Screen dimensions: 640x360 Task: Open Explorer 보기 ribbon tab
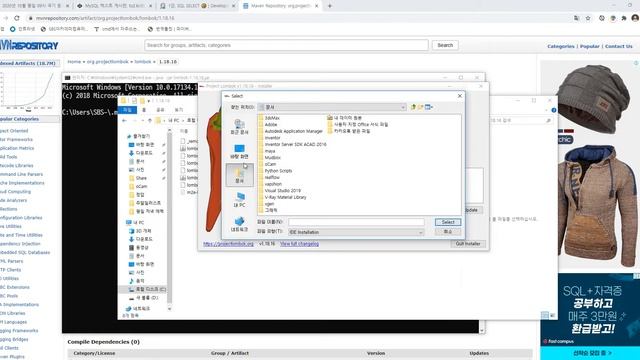click(179, 110)
